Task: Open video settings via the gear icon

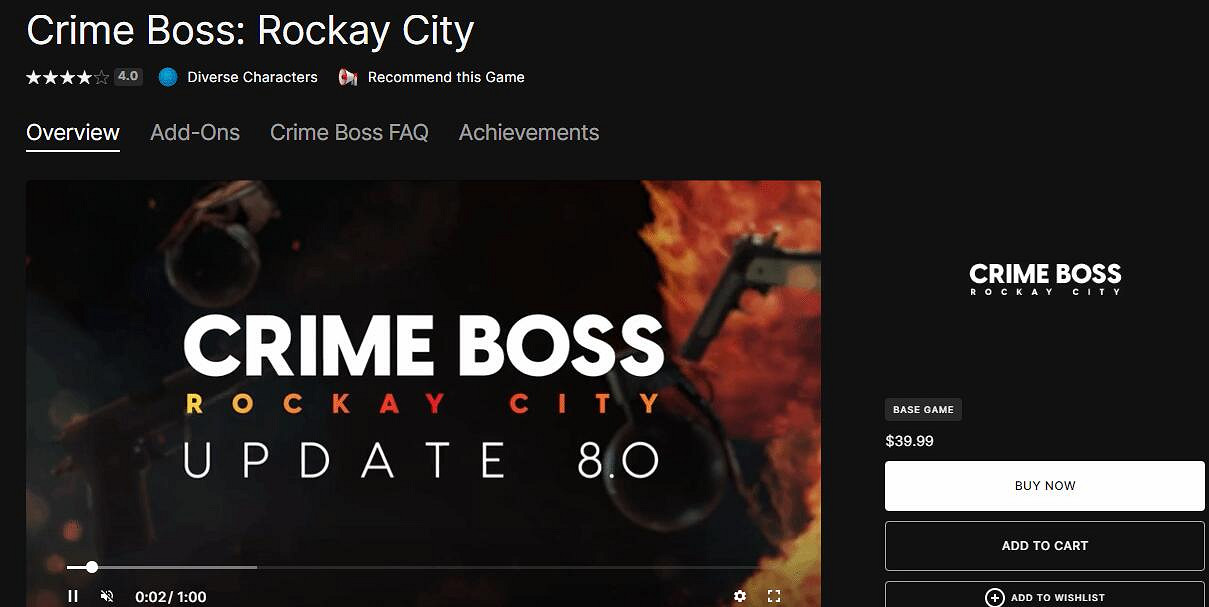Action: tap(739, 596)
